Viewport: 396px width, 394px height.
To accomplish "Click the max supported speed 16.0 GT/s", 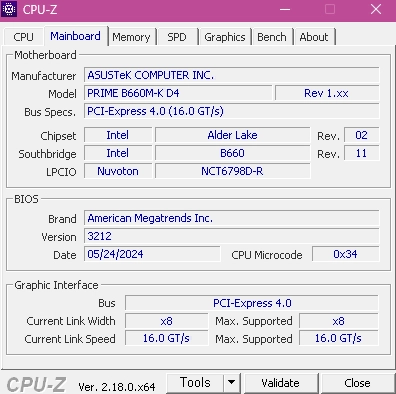I will click(339, 339).
